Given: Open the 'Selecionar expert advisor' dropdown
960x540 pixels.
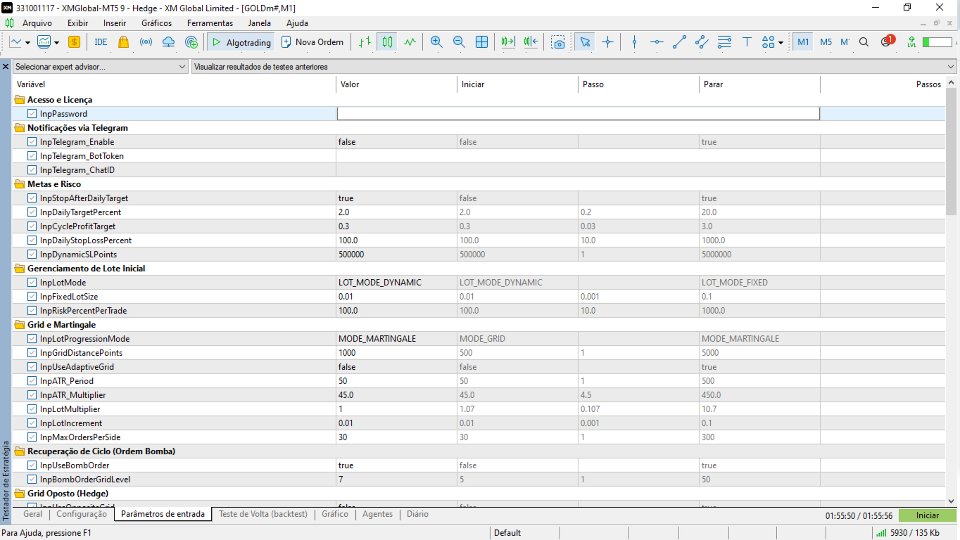Looking at the screenshot, I should 100,67.
